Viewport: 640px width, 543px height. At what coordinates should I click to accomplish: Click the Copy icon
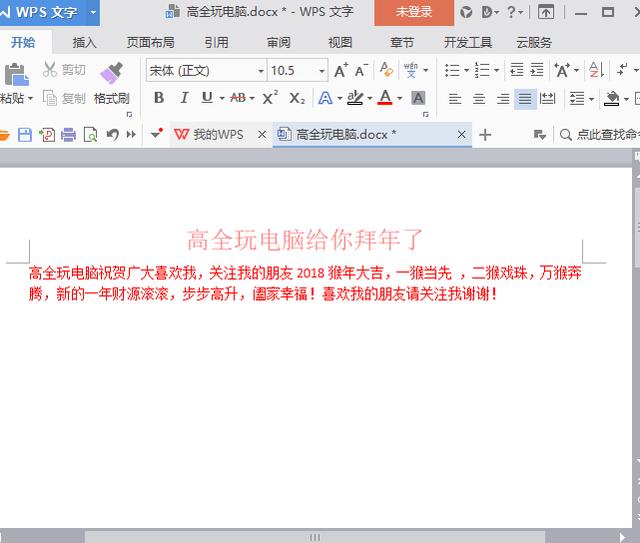50,98
